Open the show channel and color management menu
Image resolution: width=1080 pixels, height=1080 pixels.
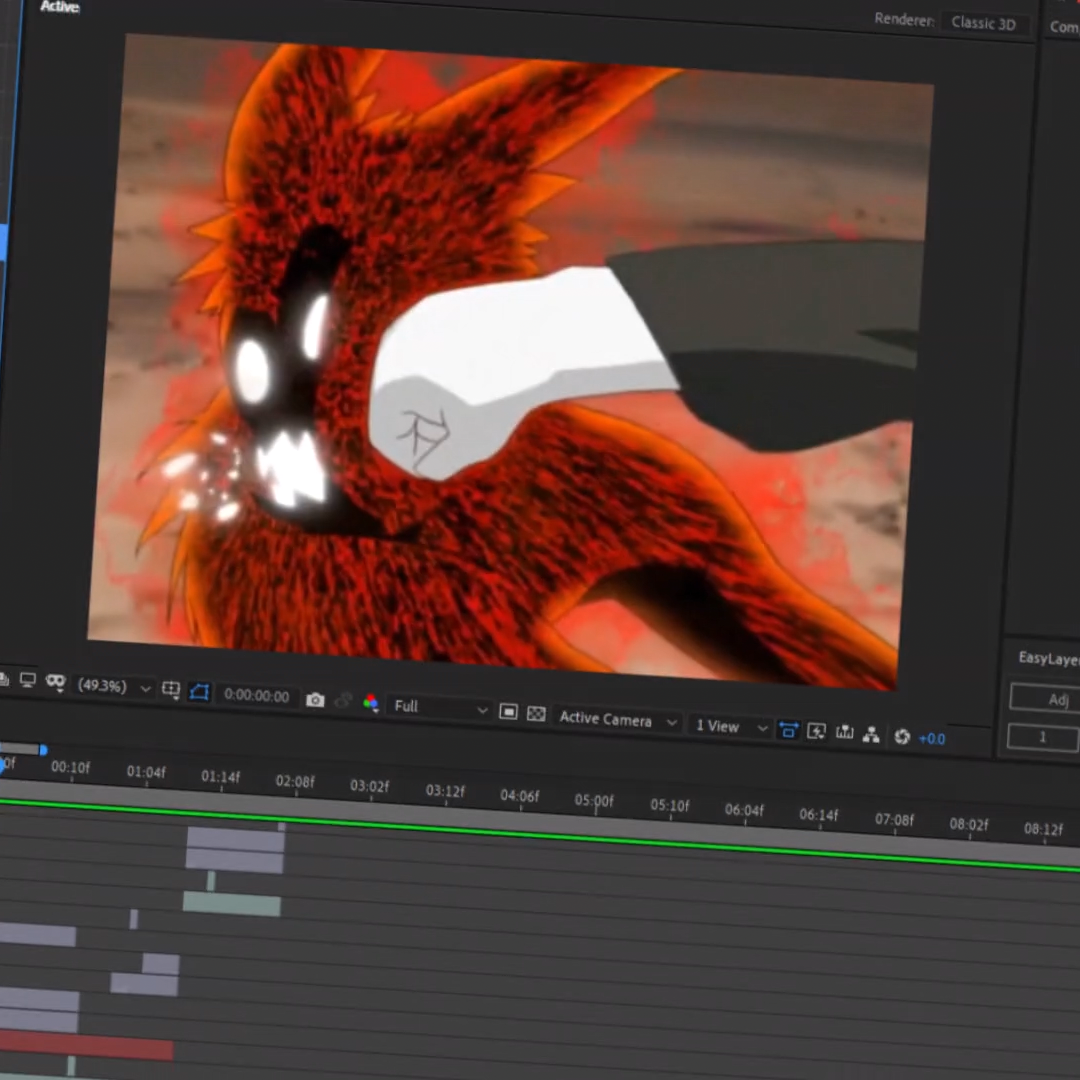pos(371,703)
